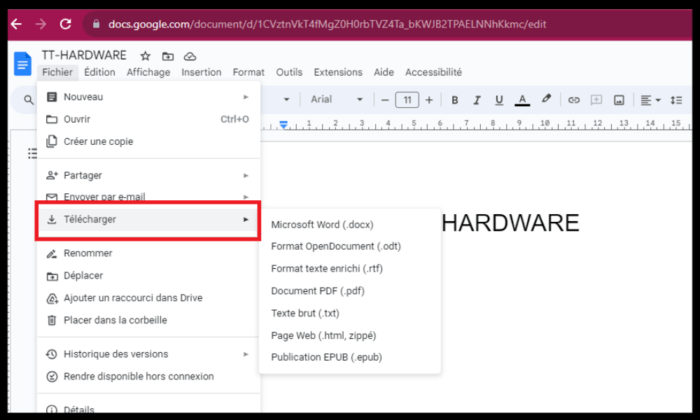Viewport: 700px width, 420px height.
Task: Insert an image with the toolbar icon
Action: point(619,100)
